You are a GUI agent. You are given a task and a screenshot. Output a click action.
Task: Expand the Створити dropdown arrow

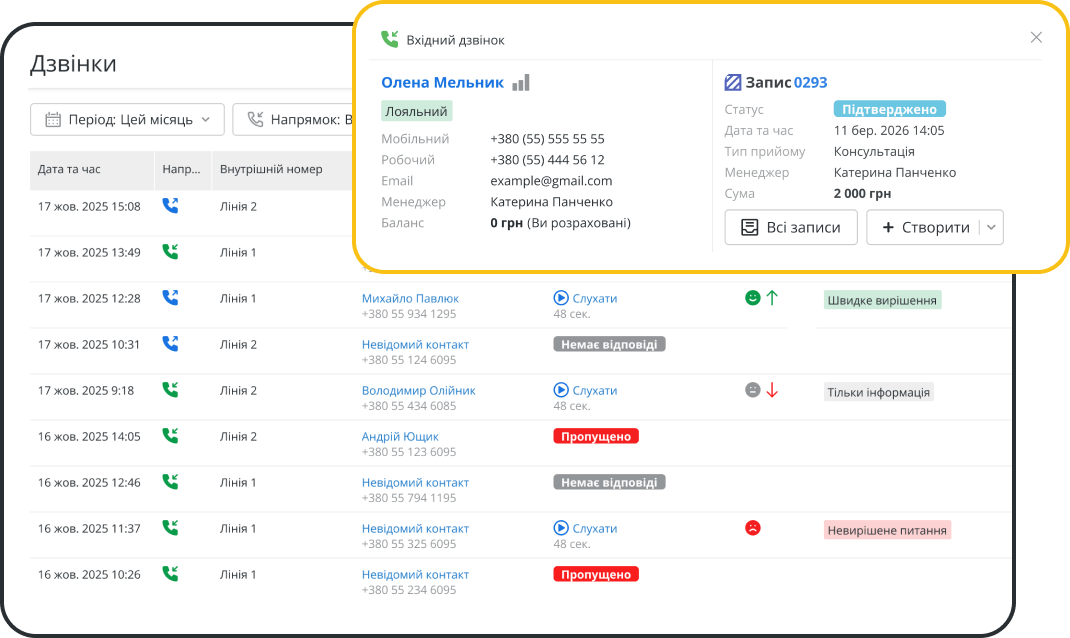pyautogui.click(x=992, y=227)
